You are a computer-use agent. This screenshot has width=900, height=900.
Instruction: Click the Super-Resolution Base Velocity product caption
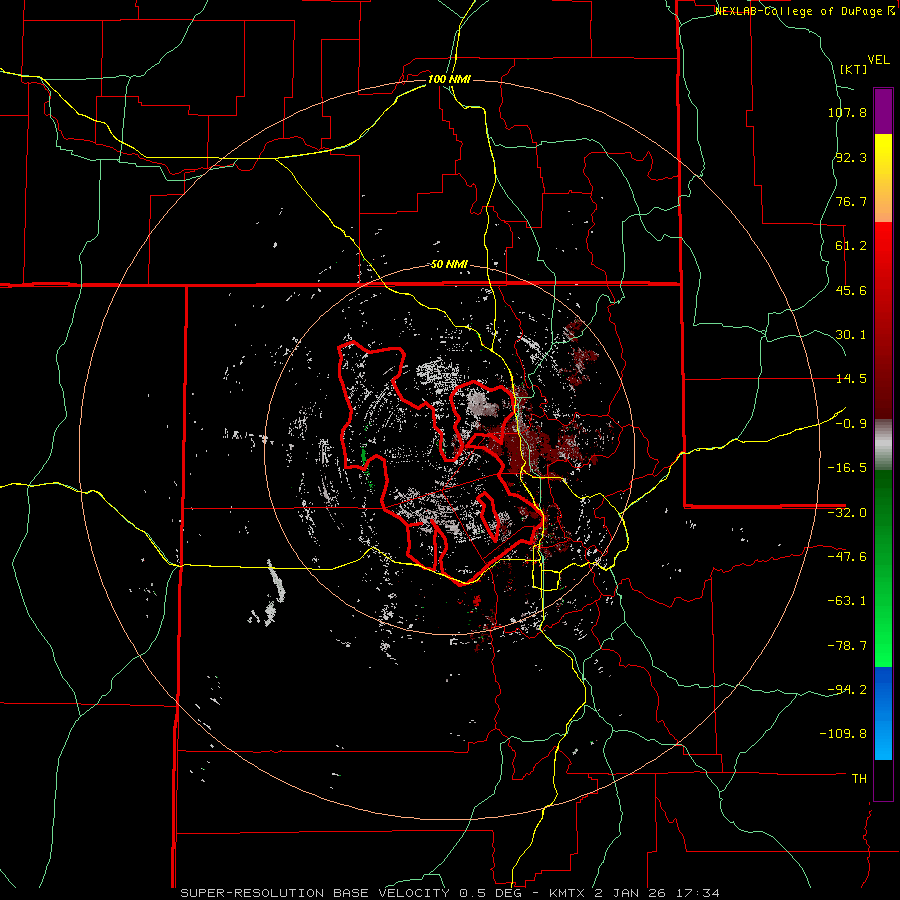(x=449, y=893)
